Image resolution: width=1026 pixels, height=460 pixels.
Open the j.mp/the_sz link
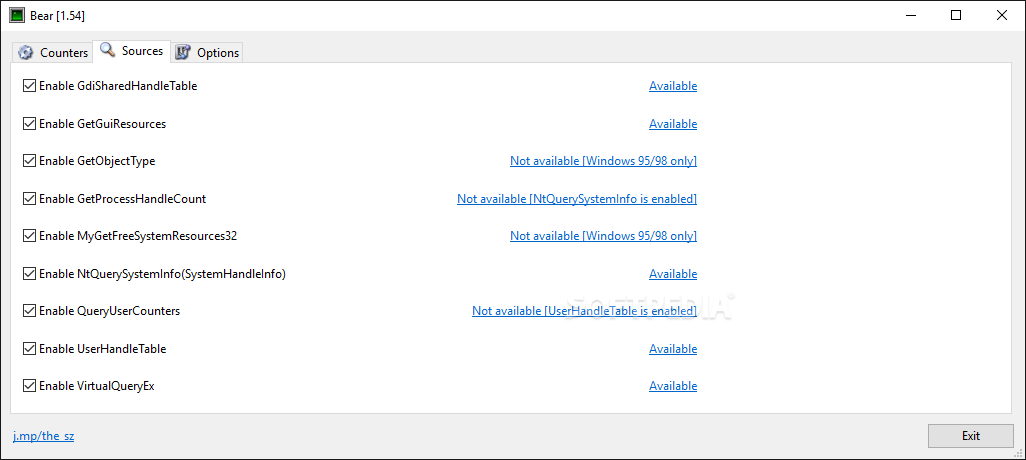pos(43,436)
